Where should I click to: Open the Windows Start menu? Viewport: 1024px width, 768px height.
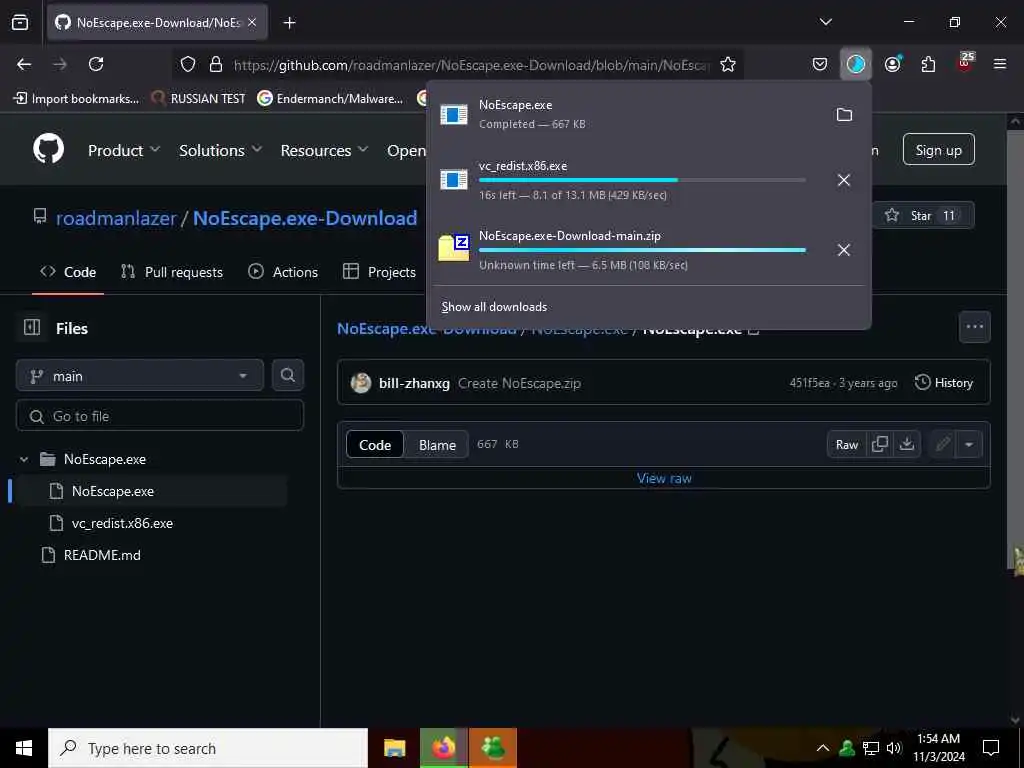click(24, 748)
